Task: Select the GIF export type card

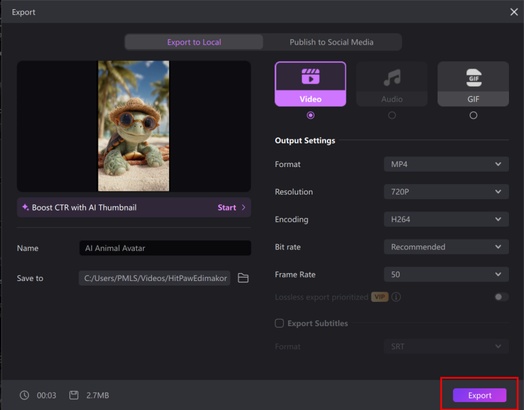Action: coord(473,84)
